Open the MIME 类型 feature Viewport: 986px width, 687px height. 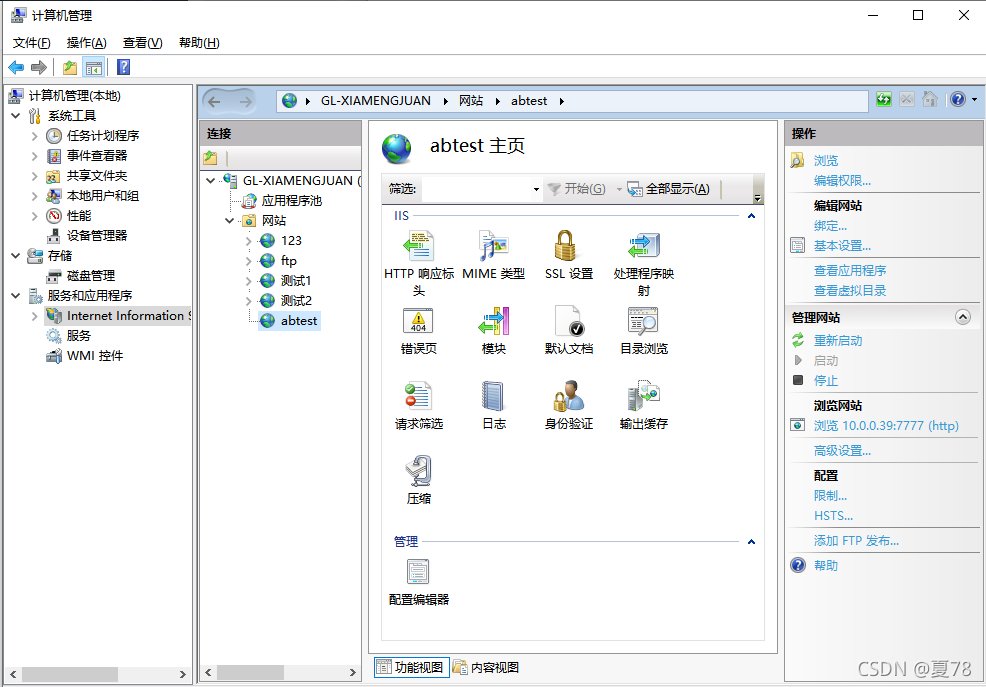494,248
